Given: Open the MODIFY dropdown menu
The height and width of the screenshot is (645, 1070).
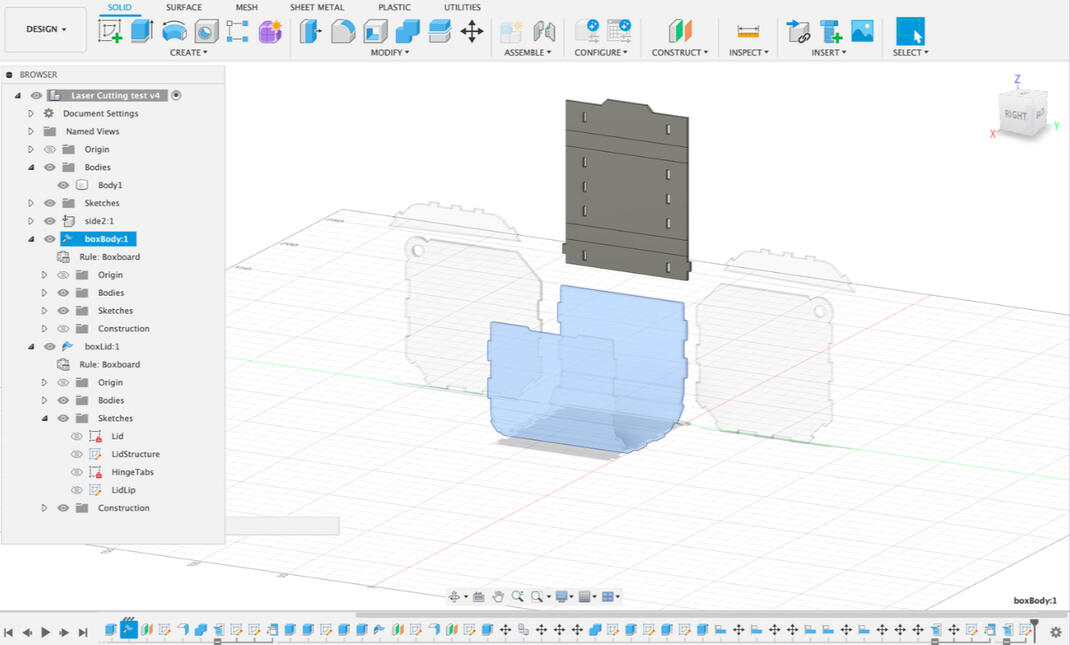Looking at the screenshot, I should point(390,52).
